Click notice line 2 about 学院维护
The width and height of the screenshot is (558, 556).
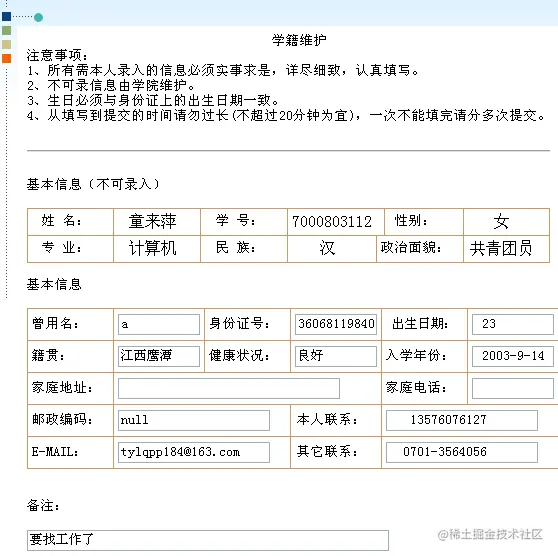point(111,85)
